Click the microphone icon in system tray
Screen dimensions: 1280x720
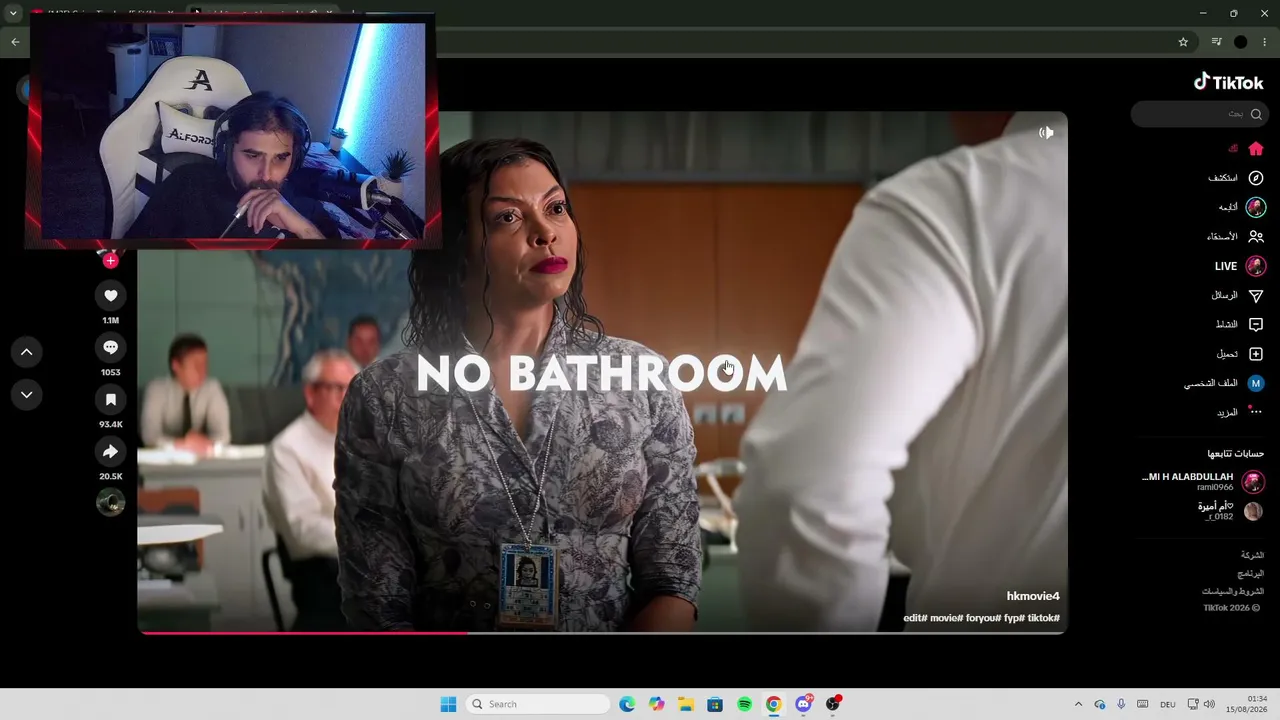pos(1121,704)
